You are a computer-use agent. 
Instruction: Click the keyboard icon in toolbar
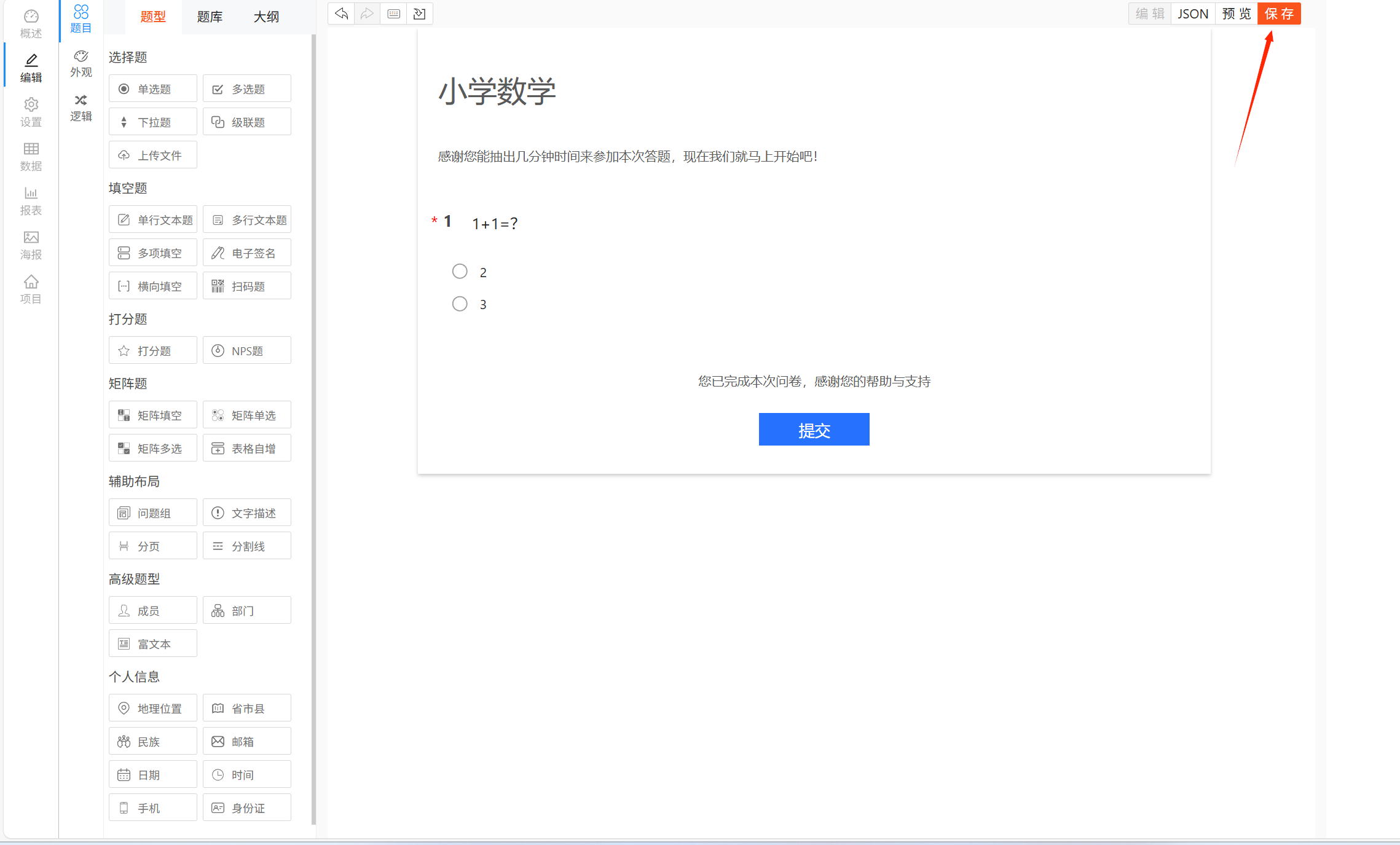point(393,14)
